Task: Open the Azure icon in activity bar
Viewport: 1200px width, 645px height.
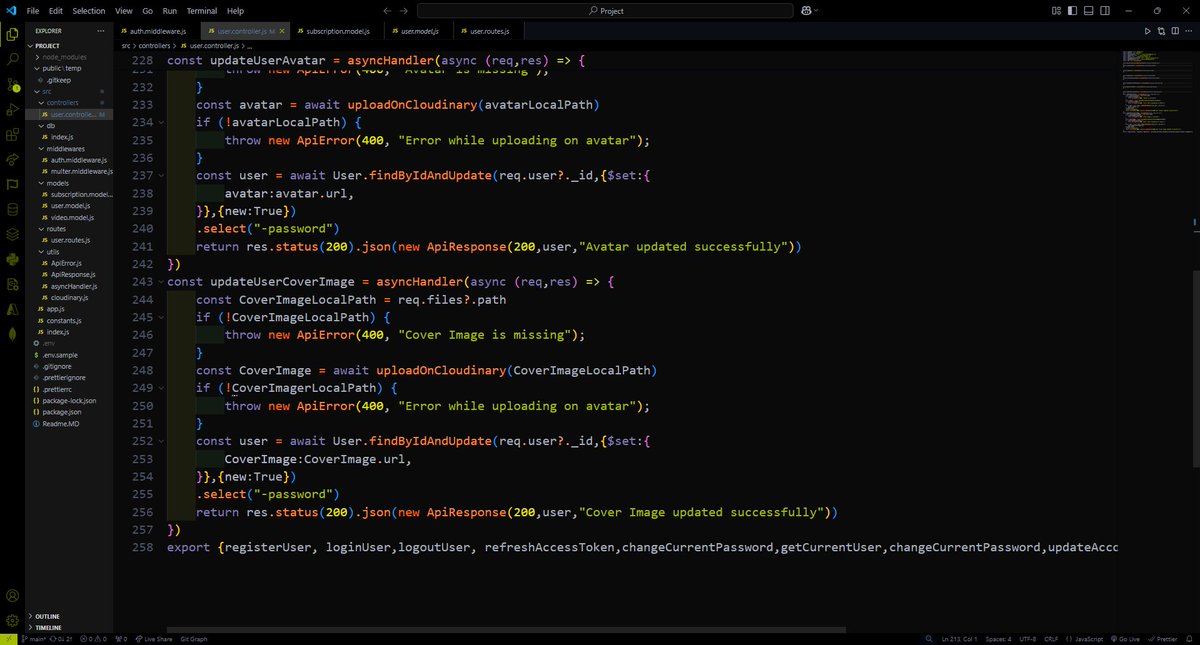Action: 12,309
